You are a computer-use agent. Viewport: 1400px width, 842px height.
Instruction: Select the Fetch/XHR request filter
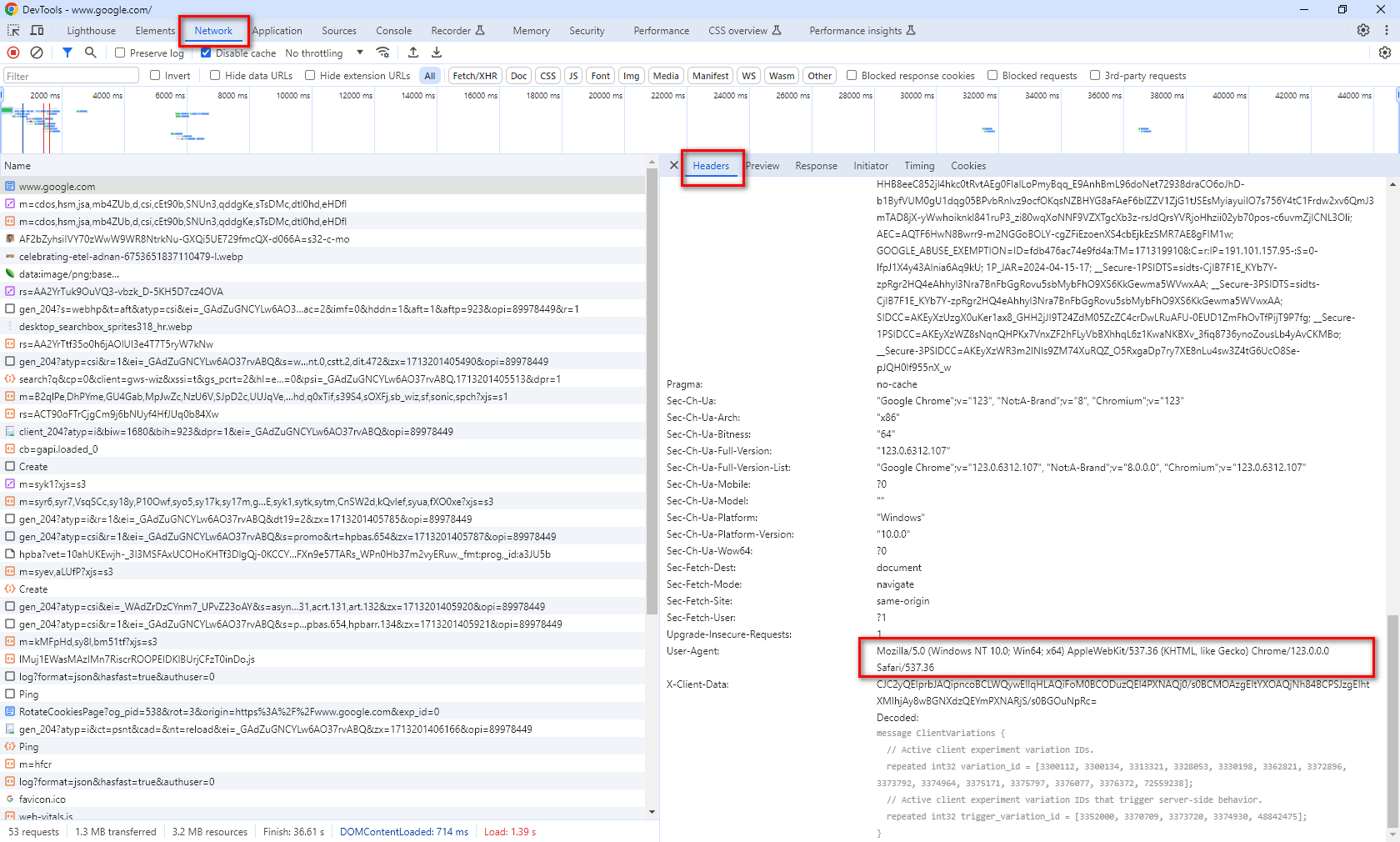(474, 75)
